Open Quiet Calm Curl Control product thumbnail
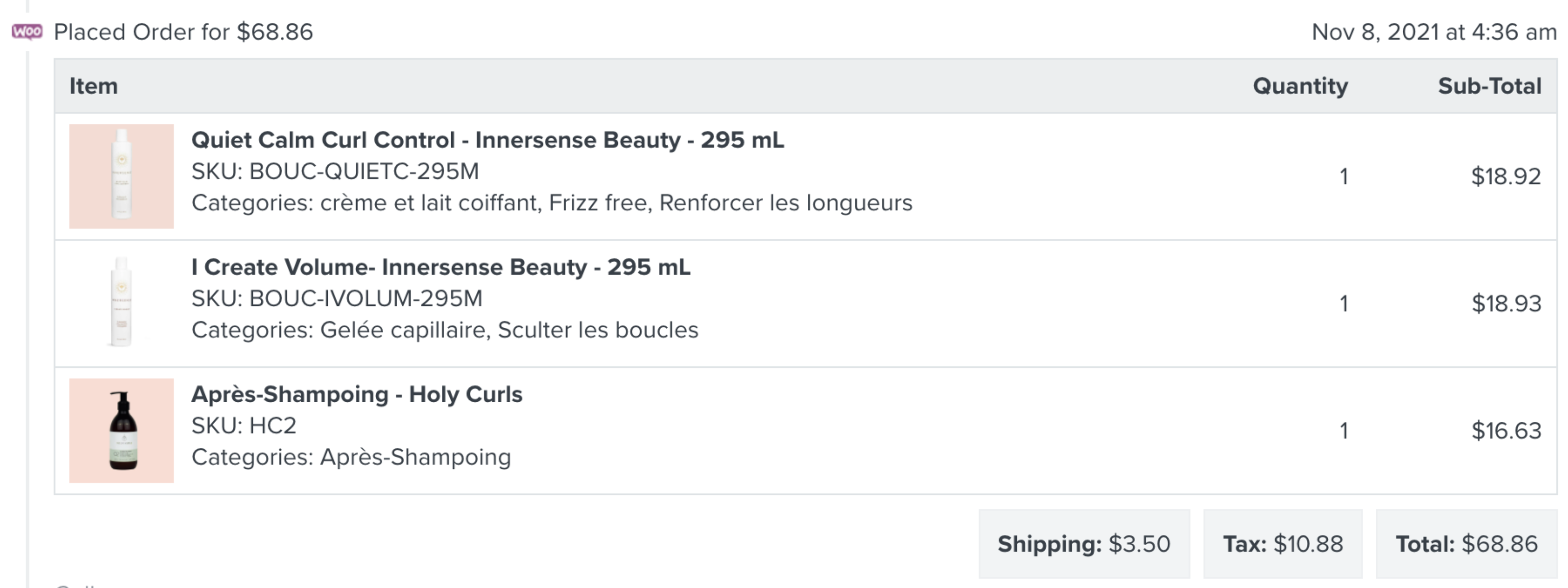1568x588 pixels. 121,177
